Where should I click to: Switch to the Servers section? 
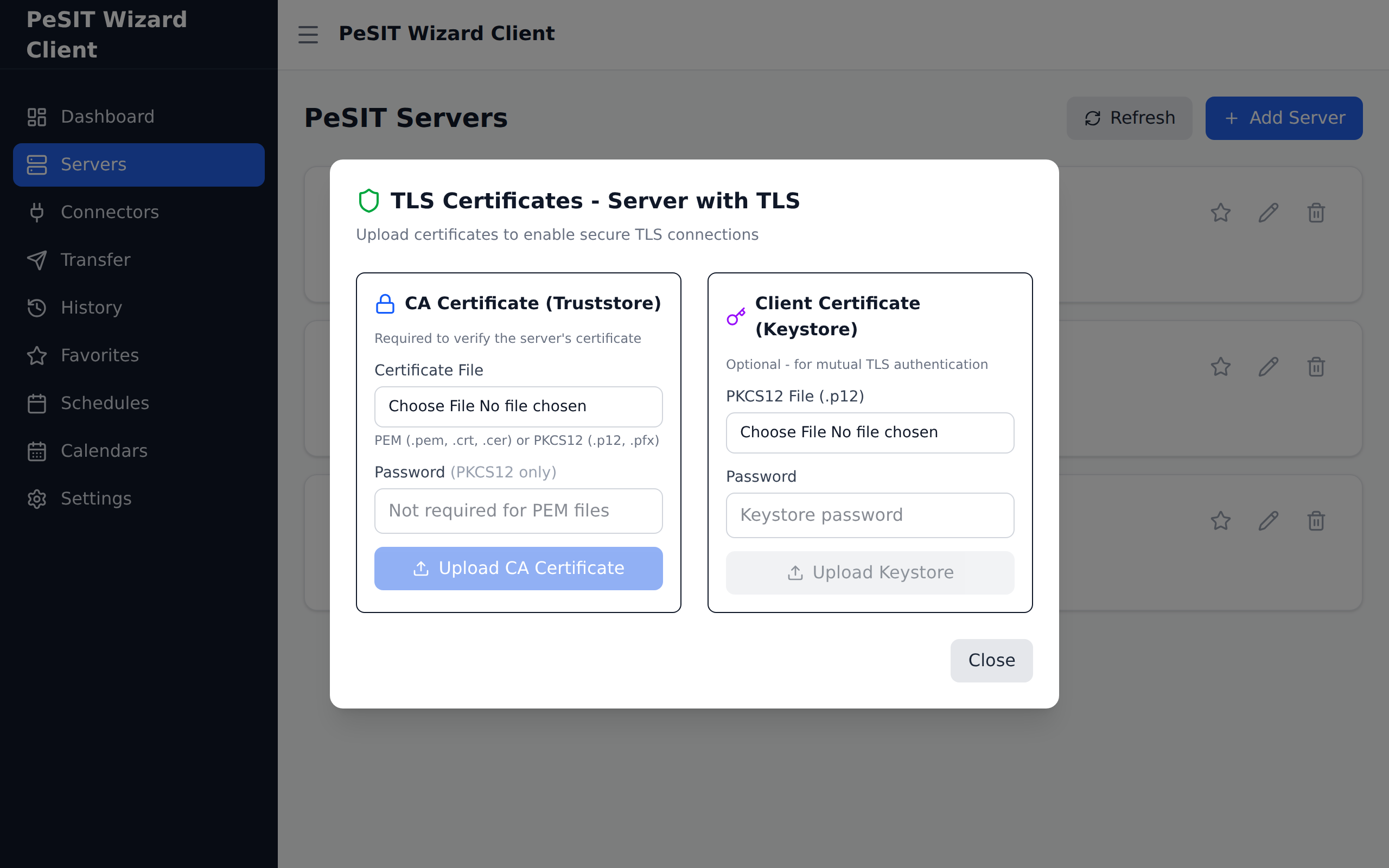click(x=93, y=165)
